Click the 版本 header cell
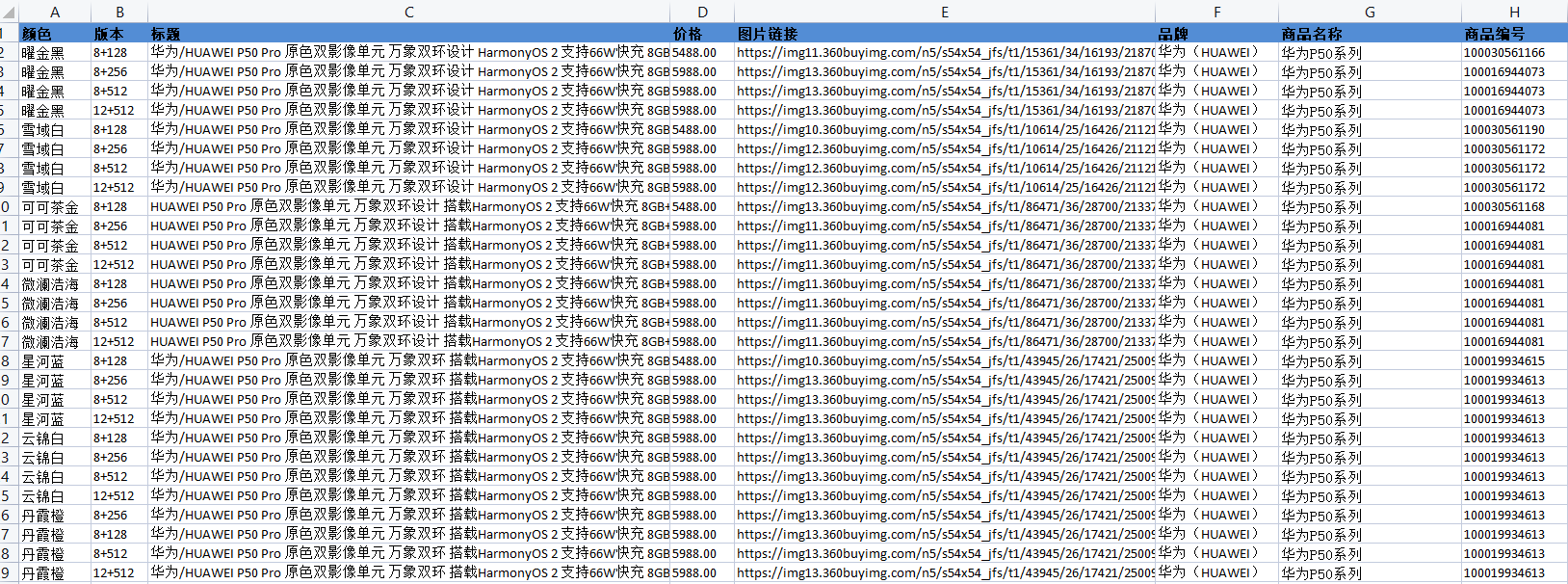The height and width of the screenshot is (584, 1568). tap(119, 34)
